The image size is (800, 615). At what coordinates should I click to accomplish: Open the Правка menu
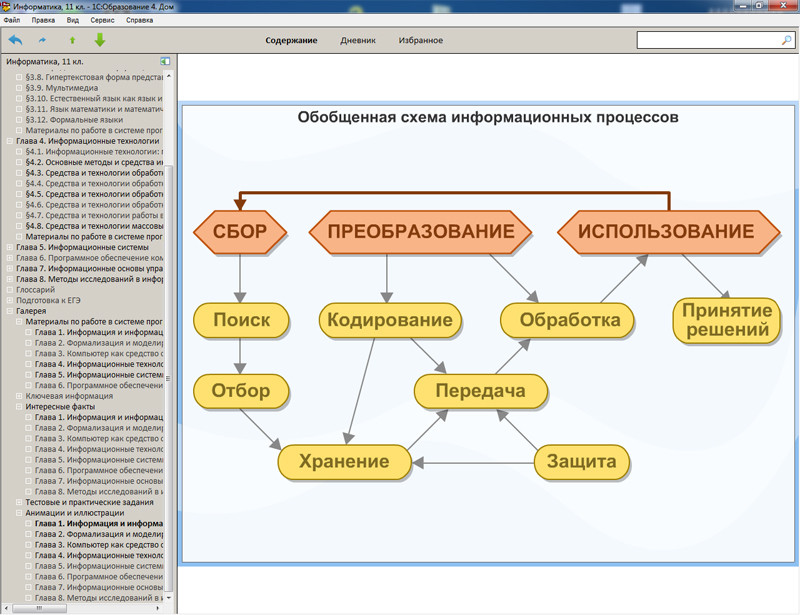(x=43, y=20)
